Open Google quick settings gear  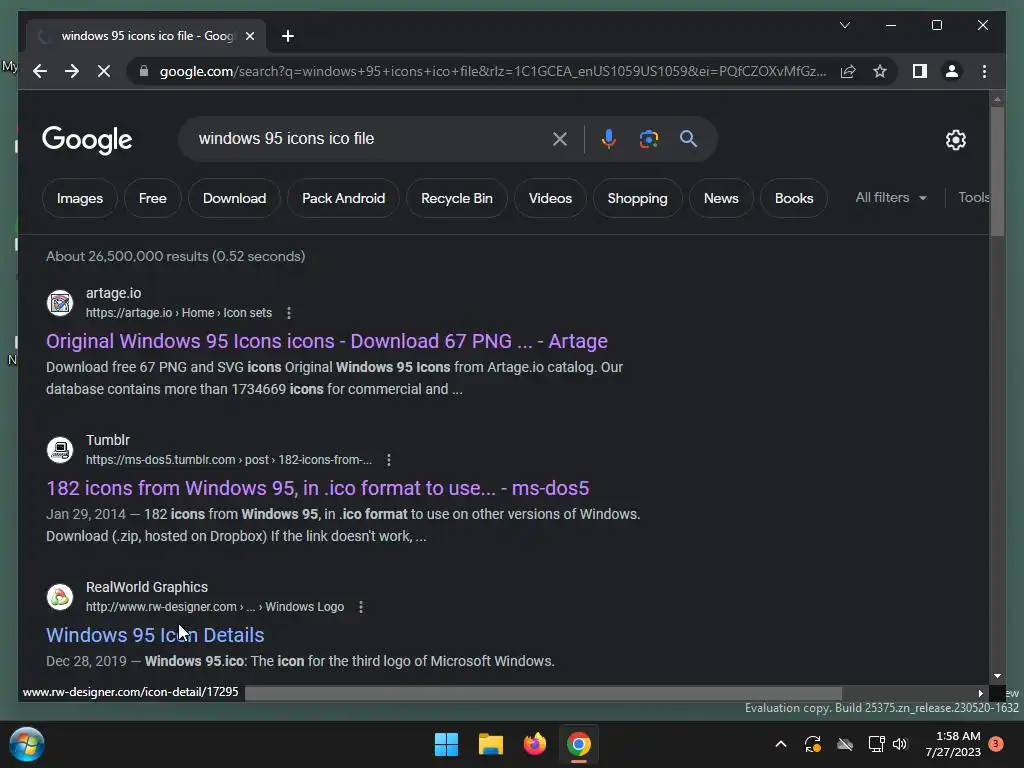[955, 140]
